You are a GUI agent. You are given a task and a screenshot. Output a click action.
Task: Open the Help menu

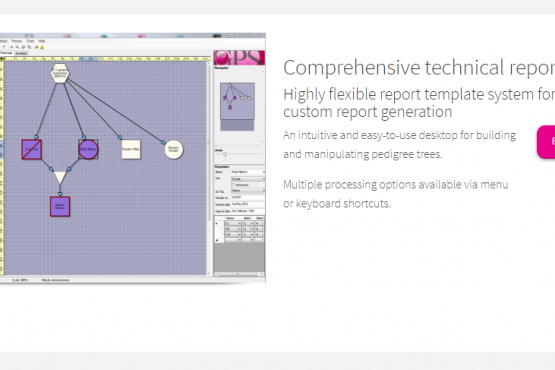(41, 41)
